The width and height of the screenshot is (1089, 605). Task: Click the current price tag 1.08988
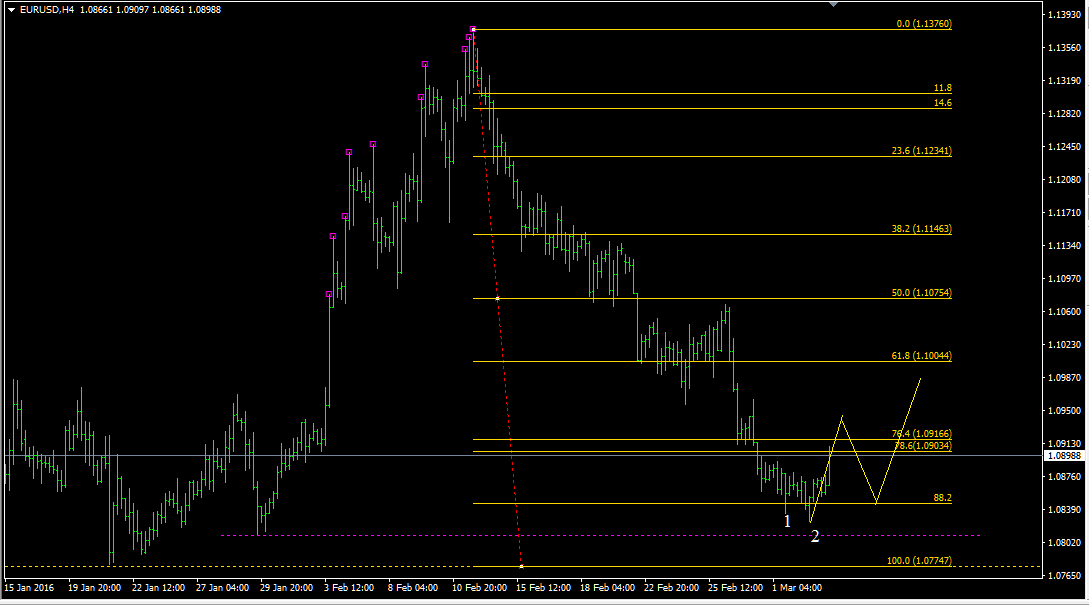[1064, 456]
